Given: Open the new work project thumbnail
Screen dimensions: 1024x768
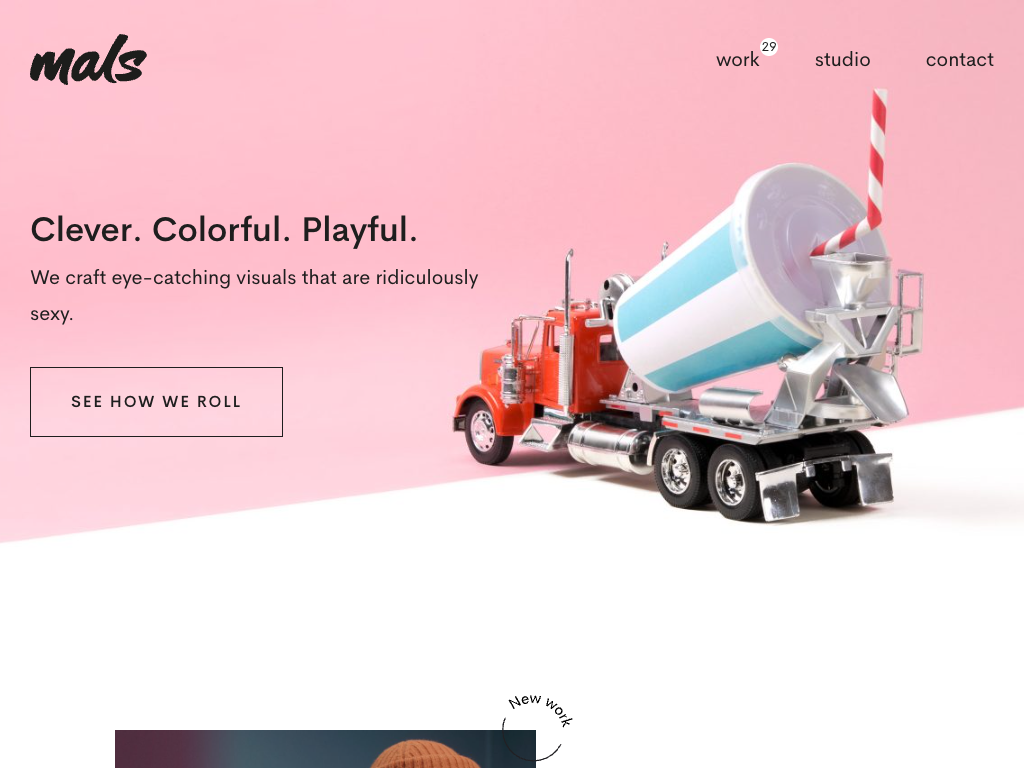Looking at the screenshot, I should [x=325, y=749].
